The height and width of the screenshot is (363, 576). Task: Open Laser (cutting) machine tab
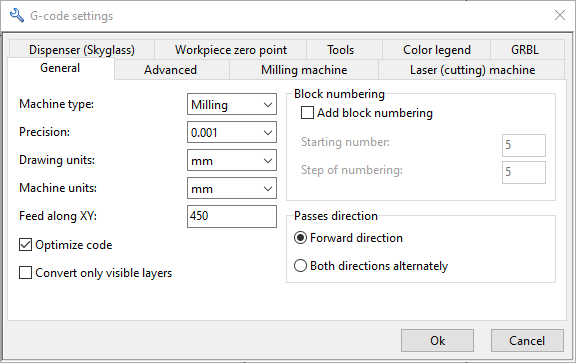tap(472, 70)
